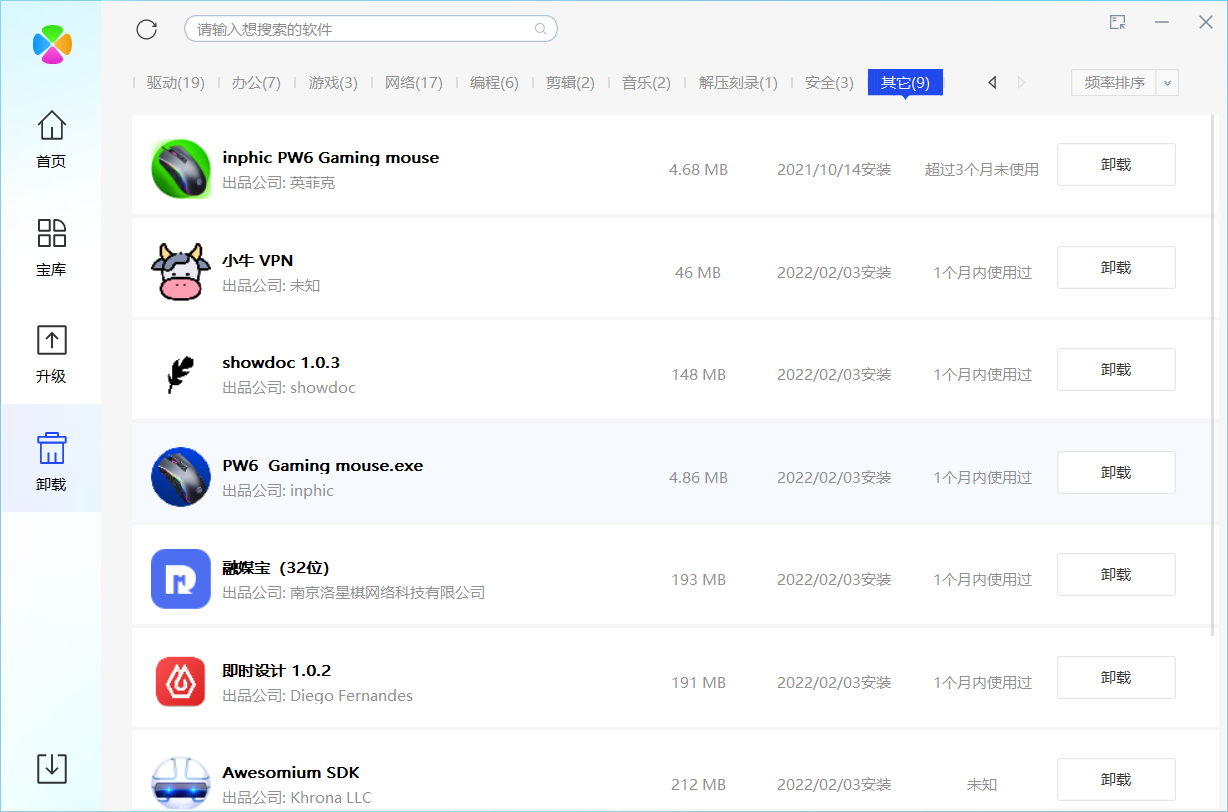This screenshot has width=1228, height=812.
Task: Expand the sort order arrow button
Action: (x=1168, y=82)
